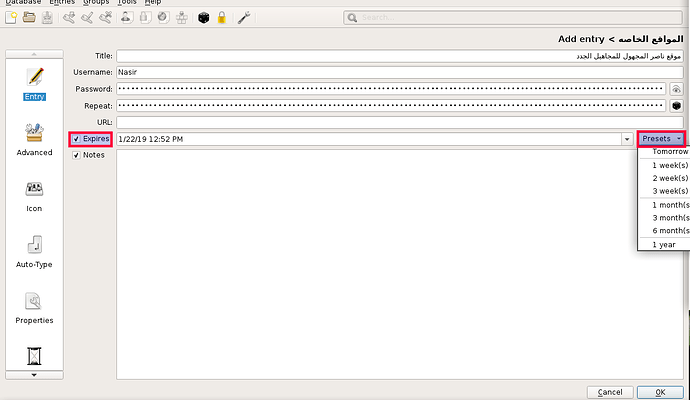Viewport: 690px width, 400px height.
Task: Click the Cancel button
Action: point(610,392)
